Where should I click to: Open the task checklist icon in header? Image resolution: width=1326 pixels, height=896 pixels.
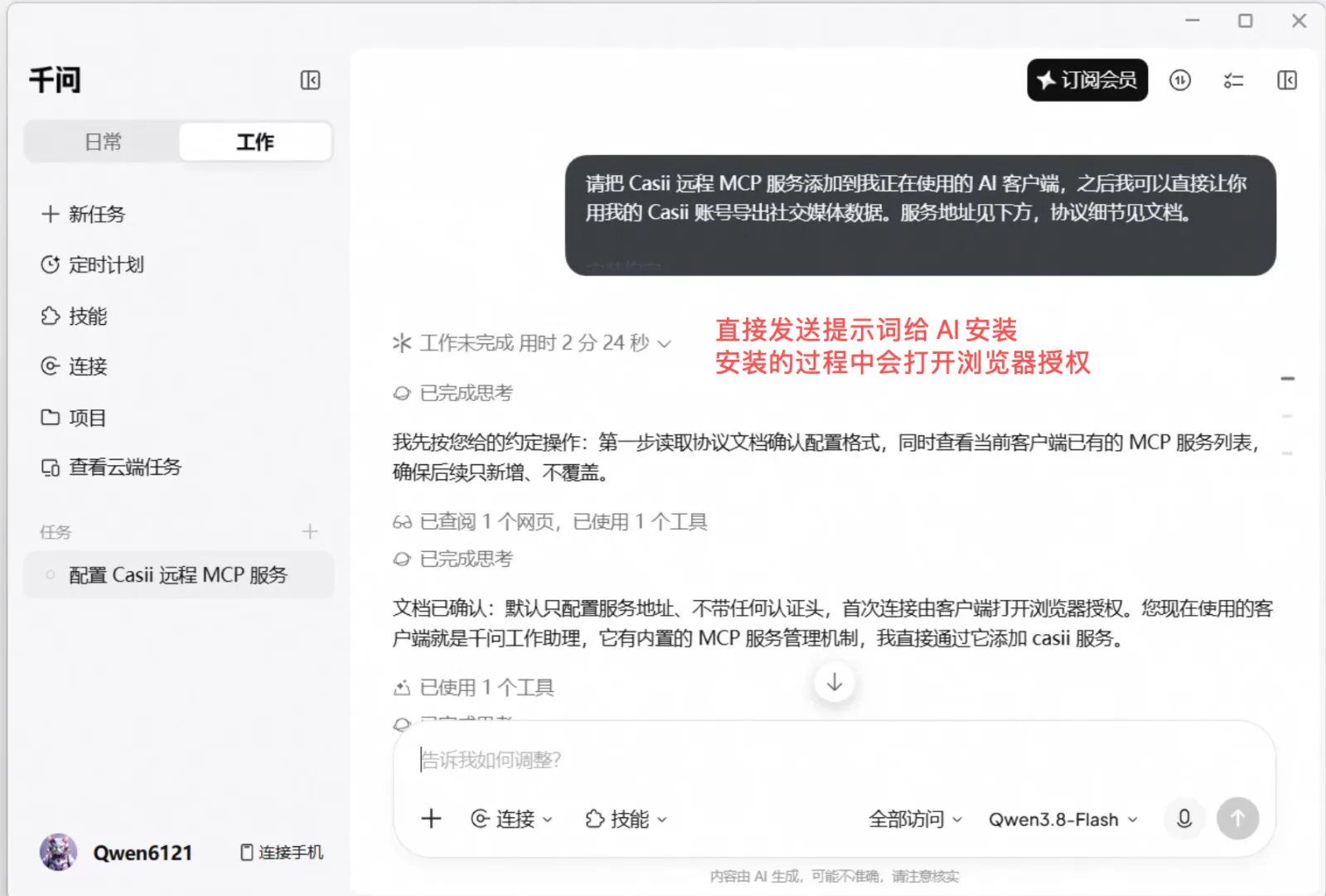[1233, 80]
